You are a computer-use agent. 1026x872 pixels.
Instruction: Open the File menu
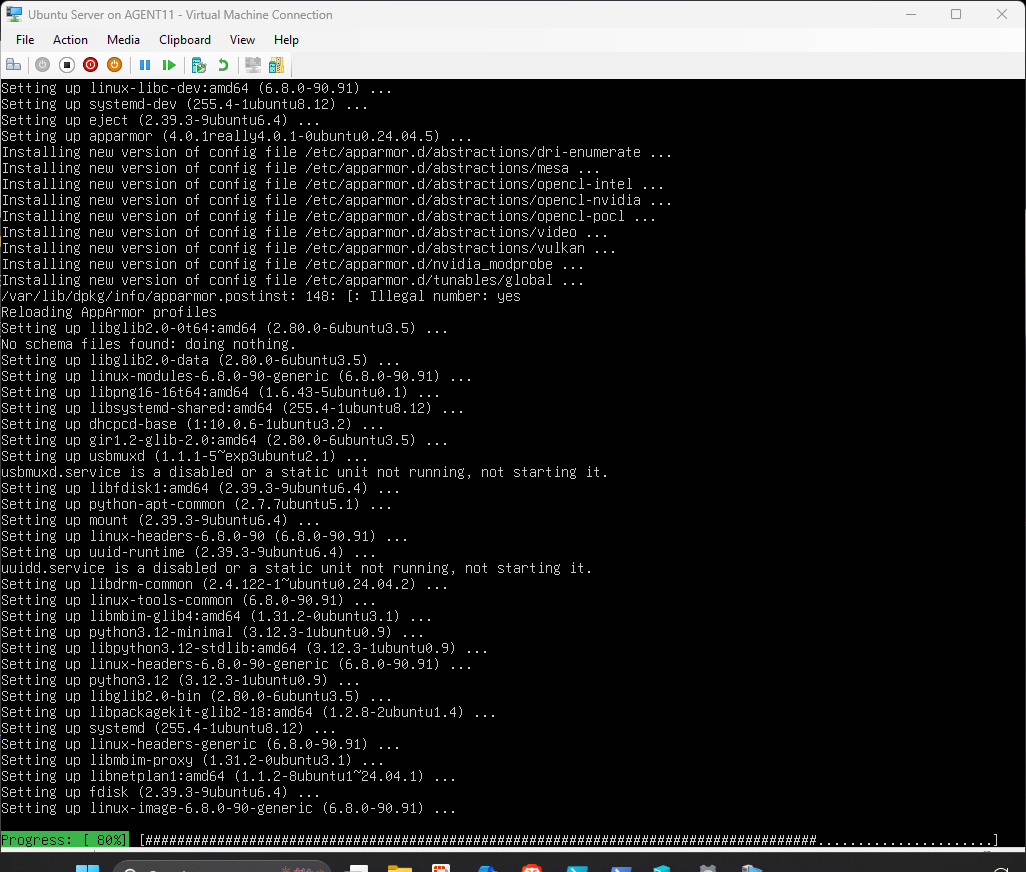pos(25,40)
